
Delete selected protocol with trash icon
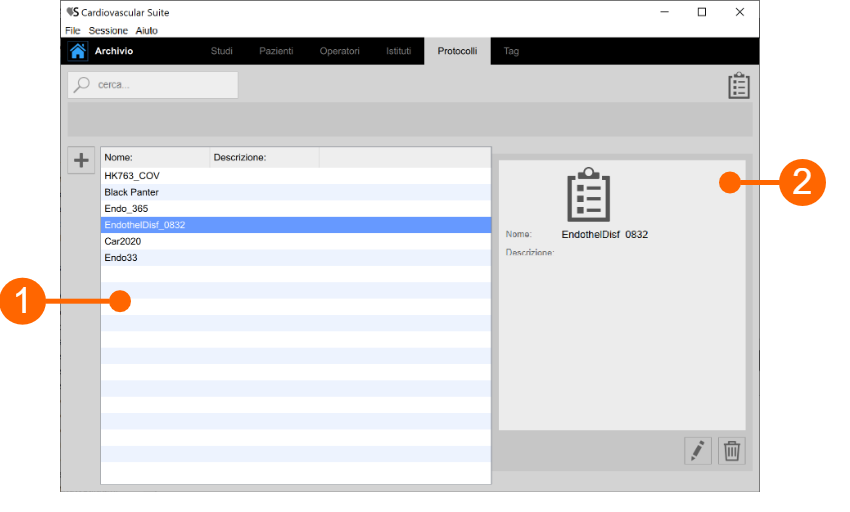click(732, 451)
